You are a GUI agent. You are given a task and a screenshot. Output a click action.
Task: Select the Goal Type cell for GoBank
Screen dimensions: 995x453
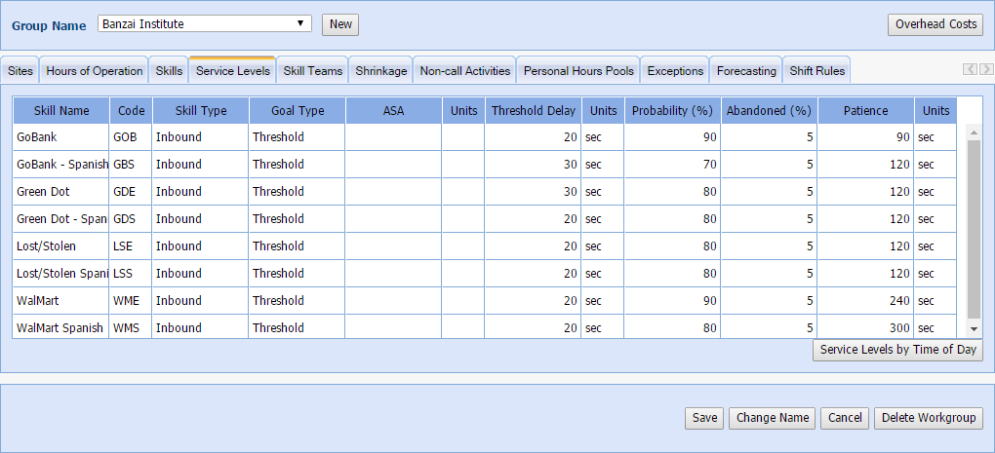point(297,137)
